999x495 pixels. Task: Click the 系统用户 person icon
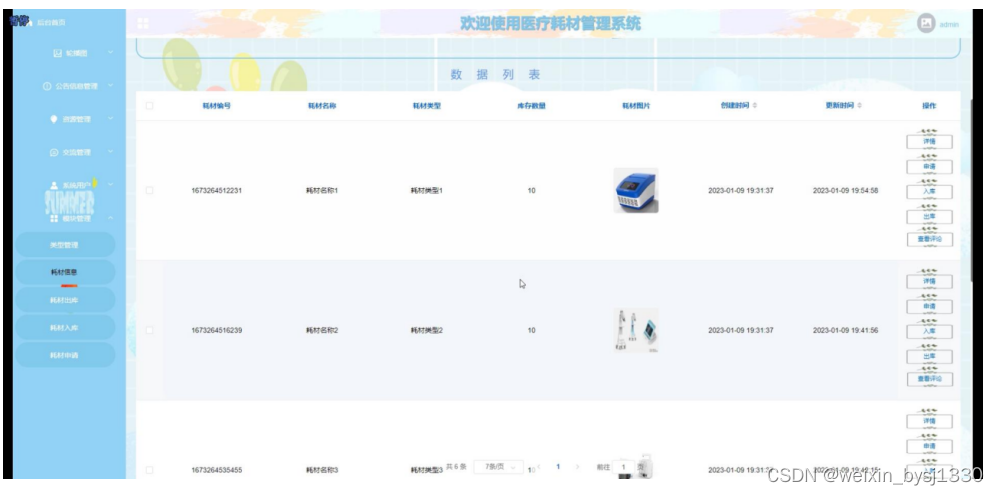click(x=54, y=185)
